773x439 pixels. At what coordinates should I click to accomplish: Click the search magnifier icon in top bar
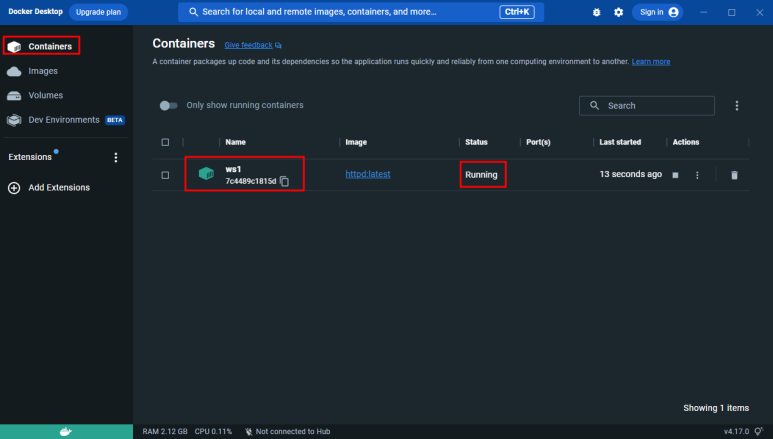[193, 12]
